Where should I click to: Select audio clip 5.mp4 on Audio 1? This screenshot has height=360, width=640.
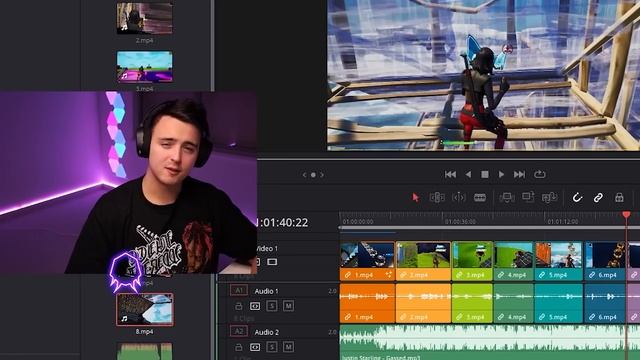point(559,303)
